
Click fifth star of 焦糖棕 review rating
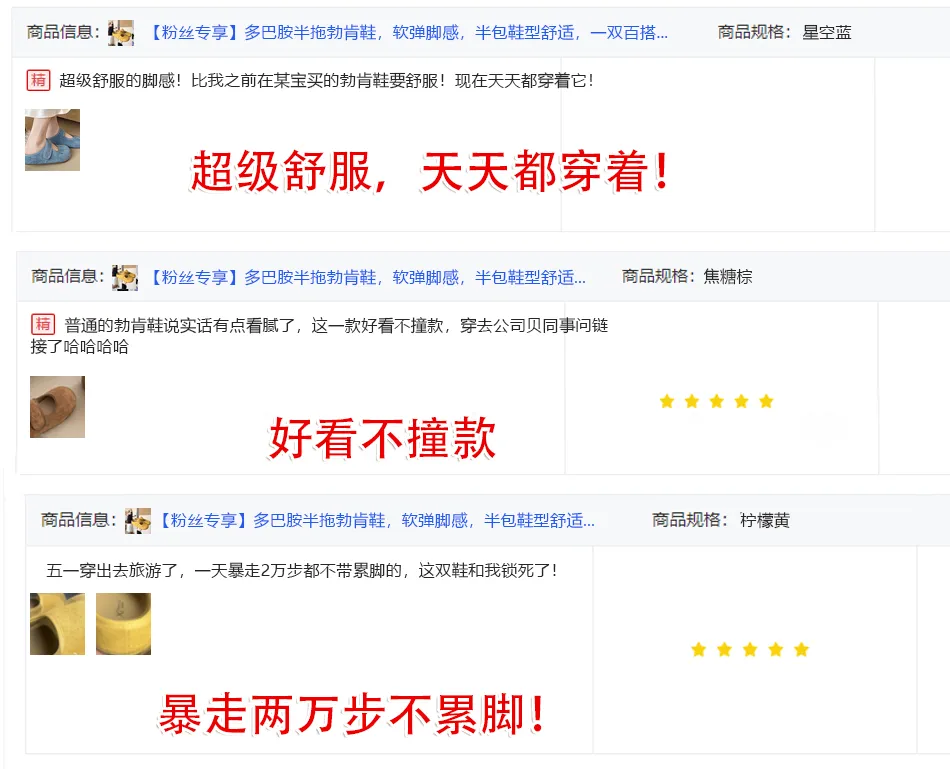pos(766,401)
